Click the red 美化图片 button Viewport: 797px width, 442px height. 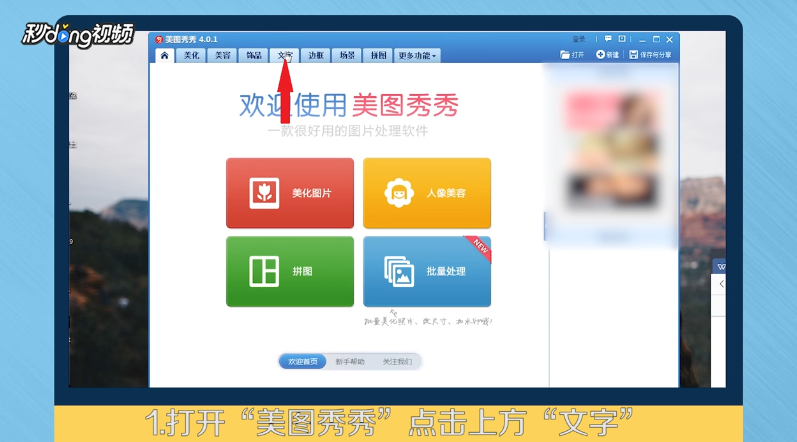[290, 193]
